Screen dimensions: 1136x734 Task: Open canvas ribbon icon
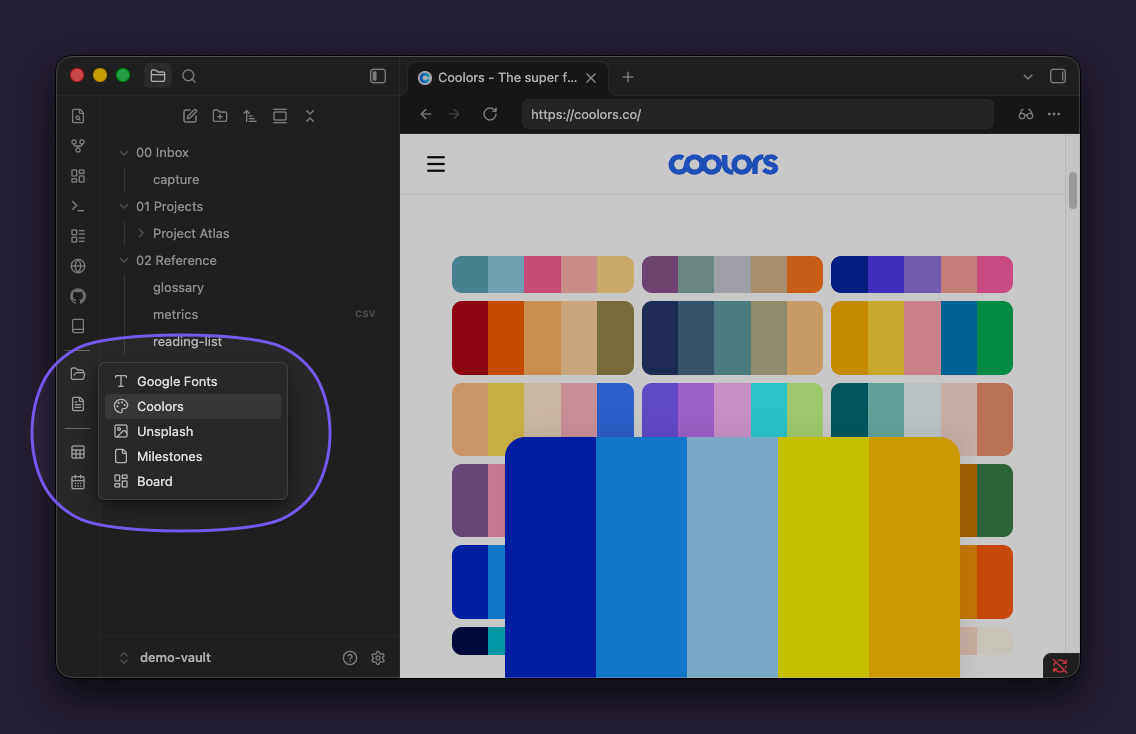pos(78,176)
